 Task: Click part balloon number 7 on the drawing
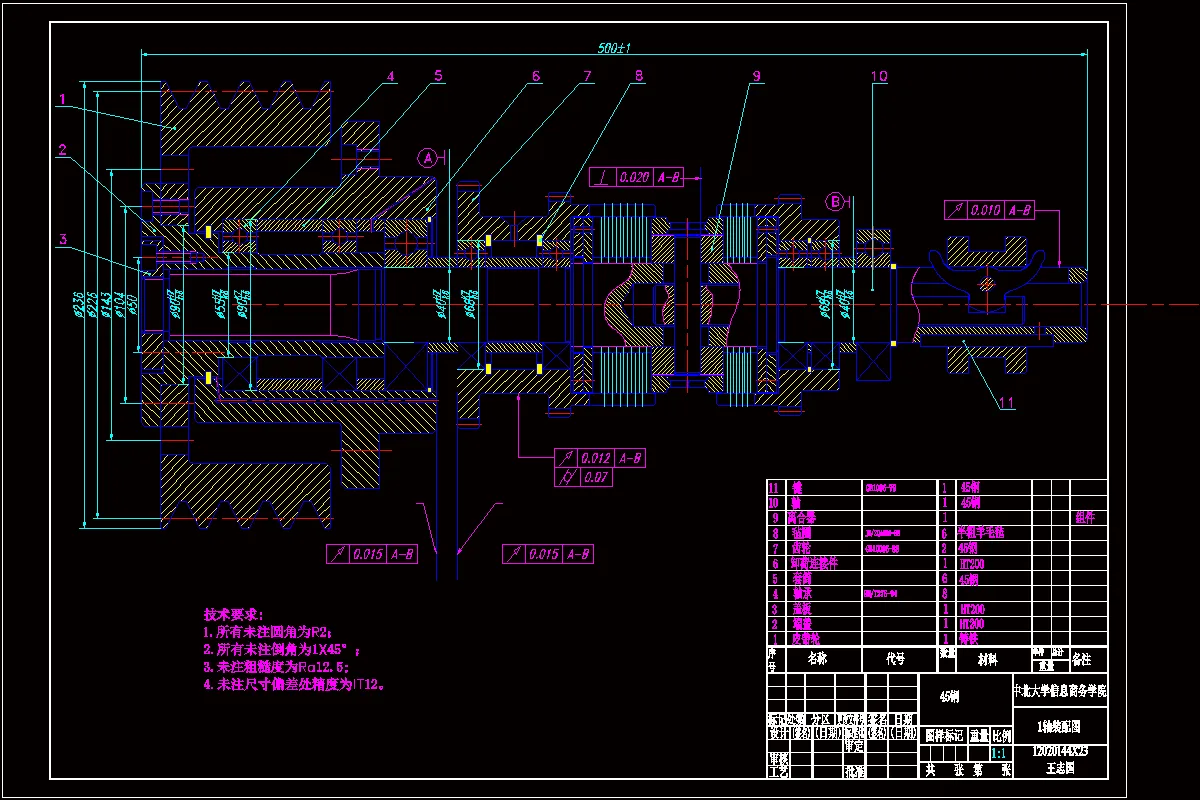tap(587, 75)
